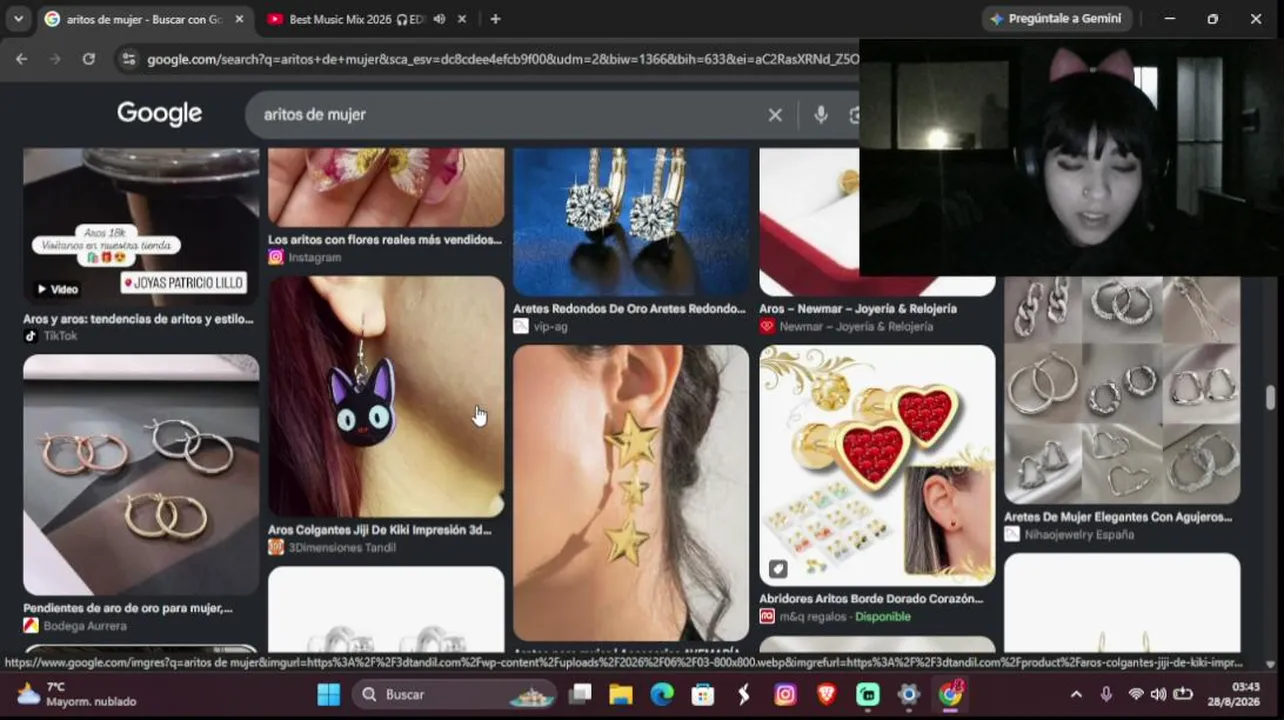
Task: Open the flower earrings image
Action: pyautogui.click(x=386, y=187)
